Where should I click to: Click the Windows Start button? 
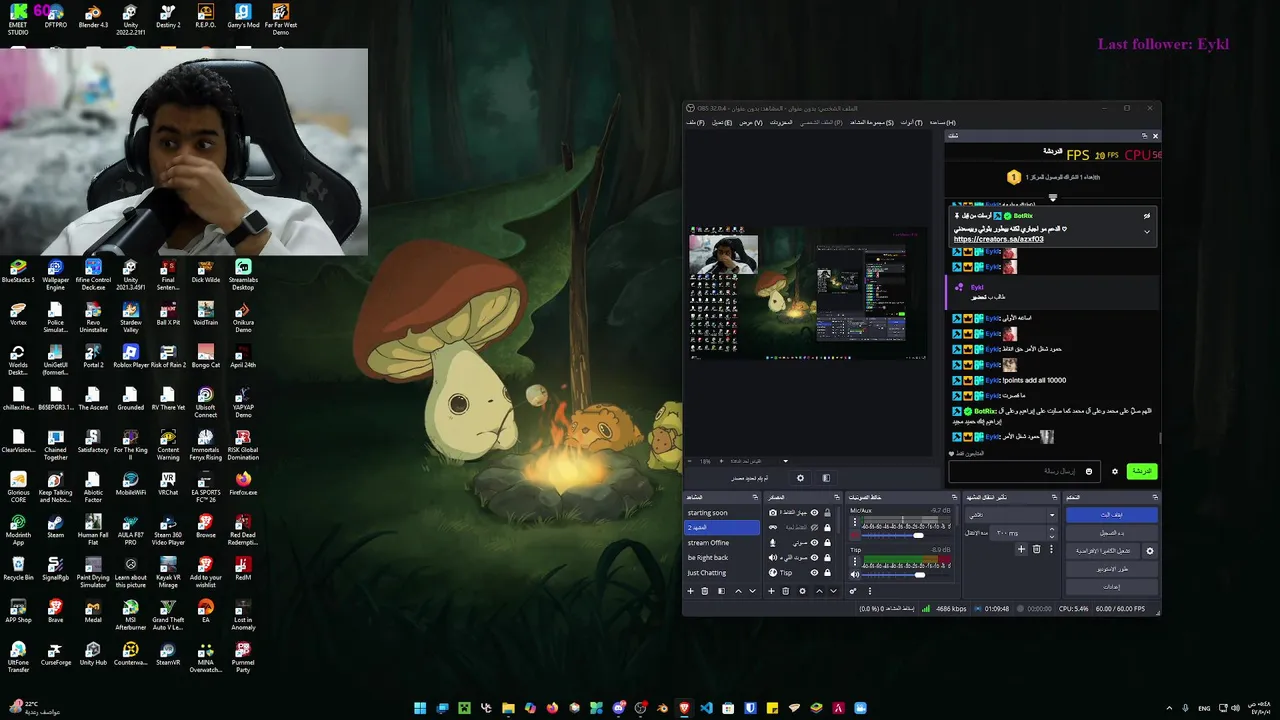(x=420, y=708)
